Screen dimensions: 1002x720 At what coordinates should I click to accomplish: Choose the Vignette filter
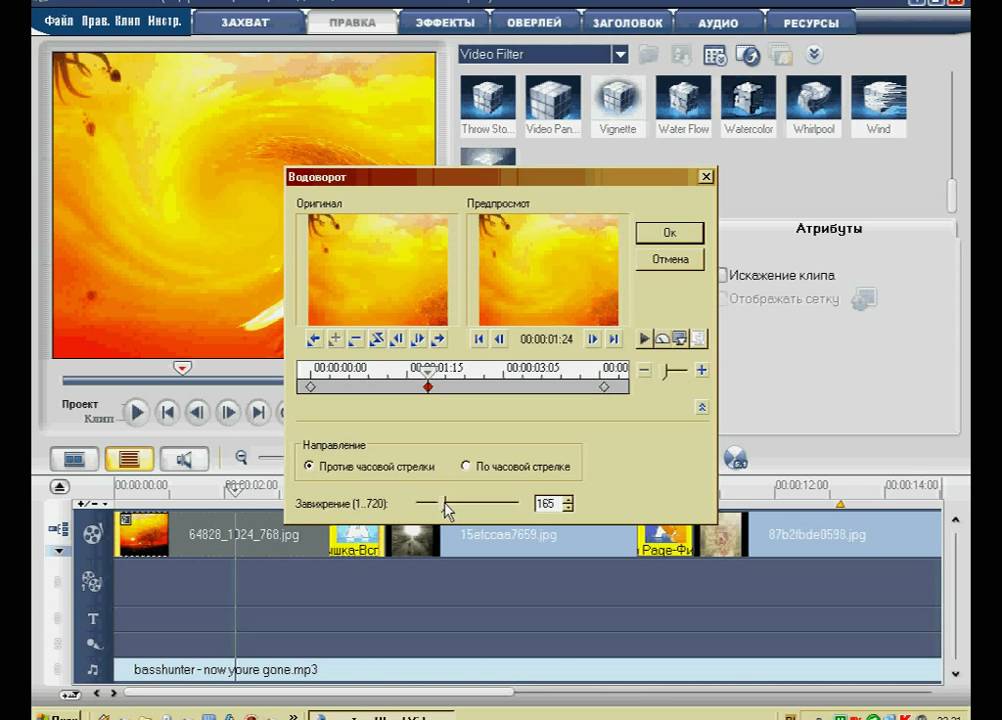[618, 105]
